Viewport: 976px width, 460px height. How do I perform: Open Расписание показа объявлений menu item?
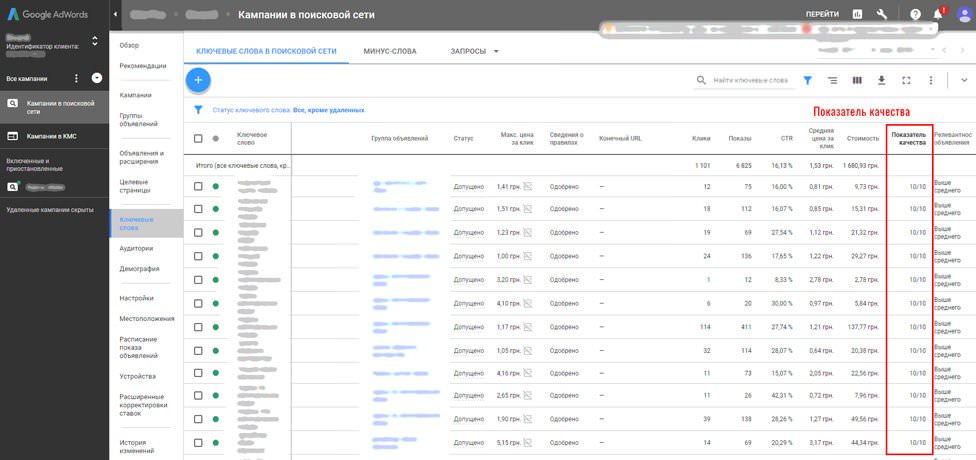pos(140,347)
